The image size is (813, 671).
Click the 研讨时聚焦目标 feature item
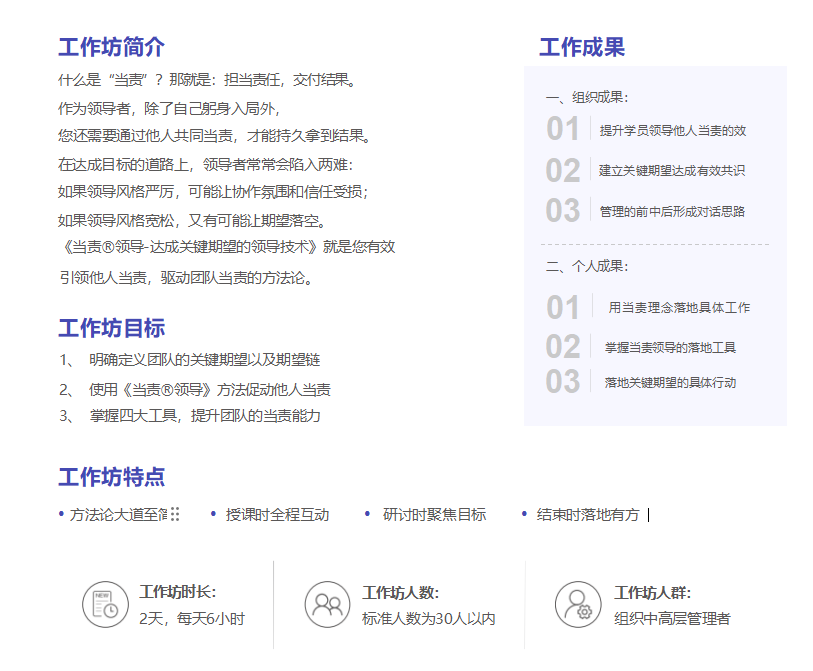pos(434,515)
